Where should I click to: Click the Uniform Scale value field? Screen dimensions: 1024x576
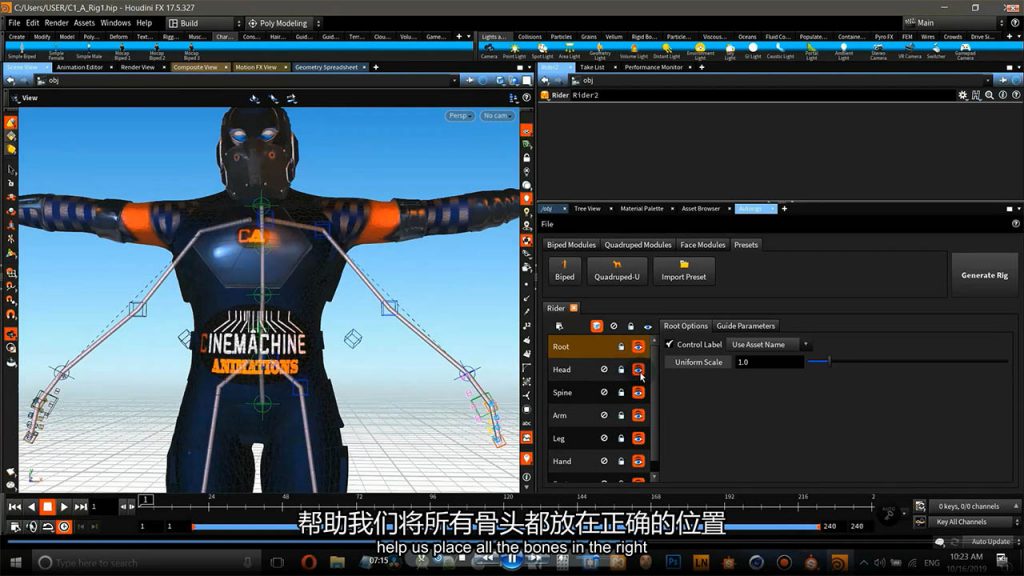coord(769,362)
